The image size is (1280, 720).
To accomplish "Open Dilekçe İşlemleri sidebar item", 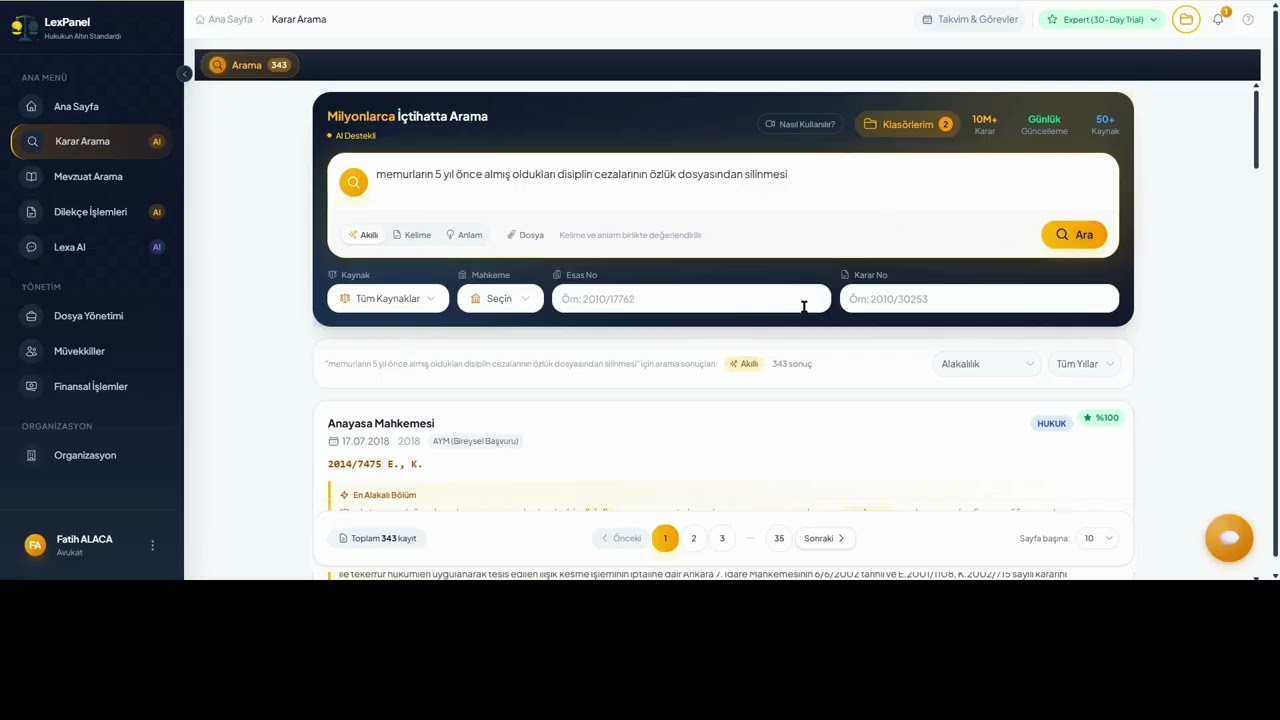I will 91,212.
